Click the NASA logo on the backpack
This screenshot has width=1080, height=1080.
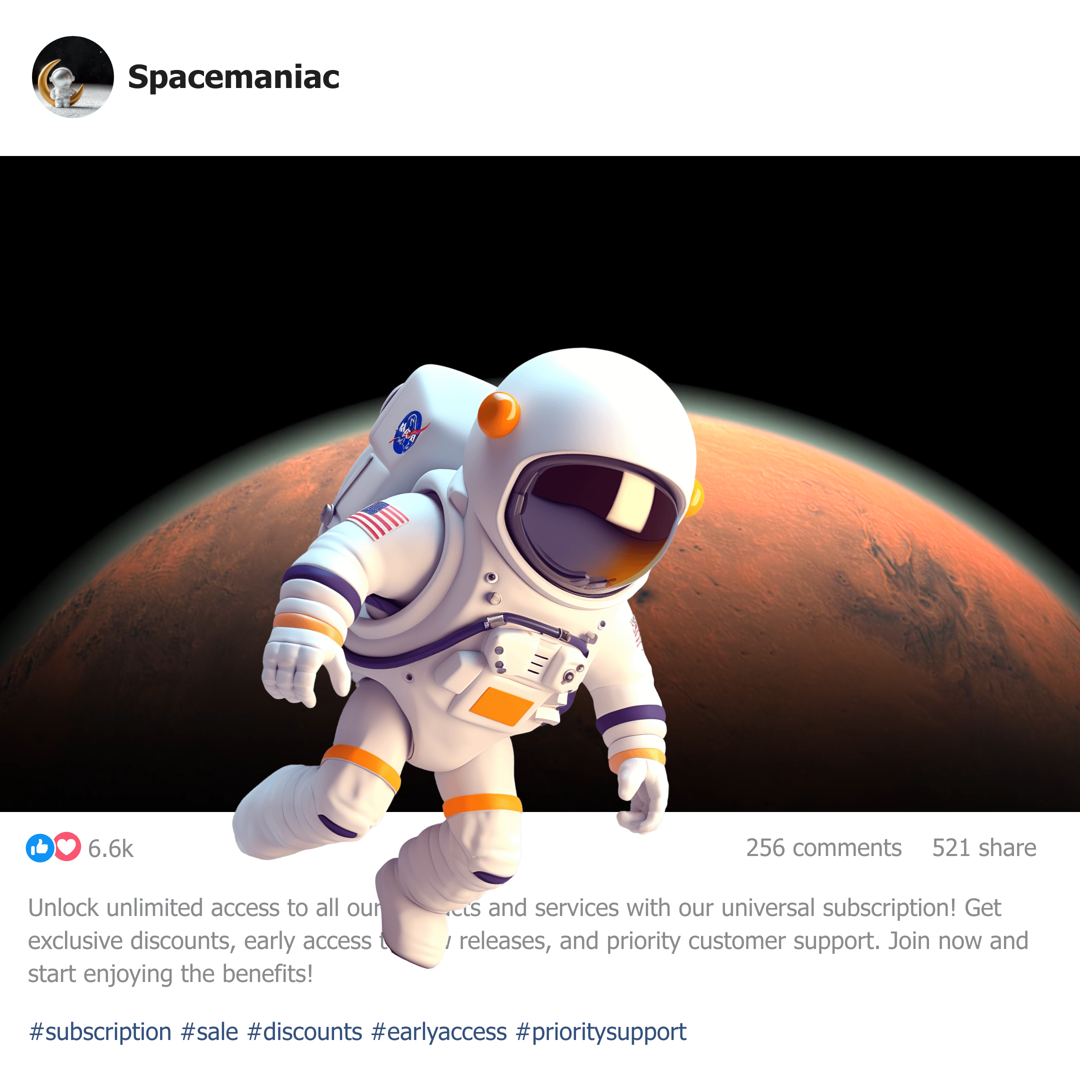click(410, 433)
